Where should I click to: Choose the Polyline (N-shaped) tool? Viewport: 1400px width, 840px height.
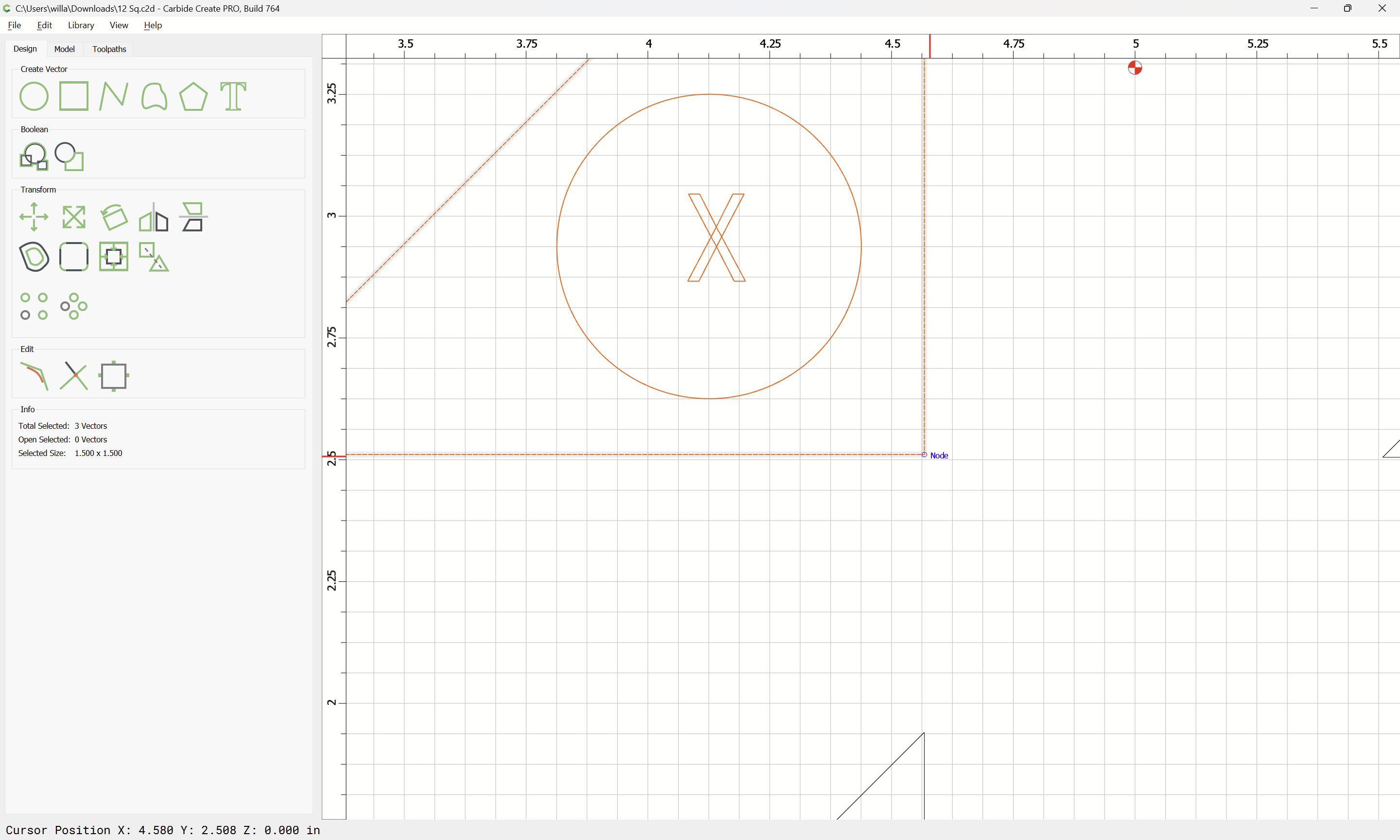tap(114, 96)
